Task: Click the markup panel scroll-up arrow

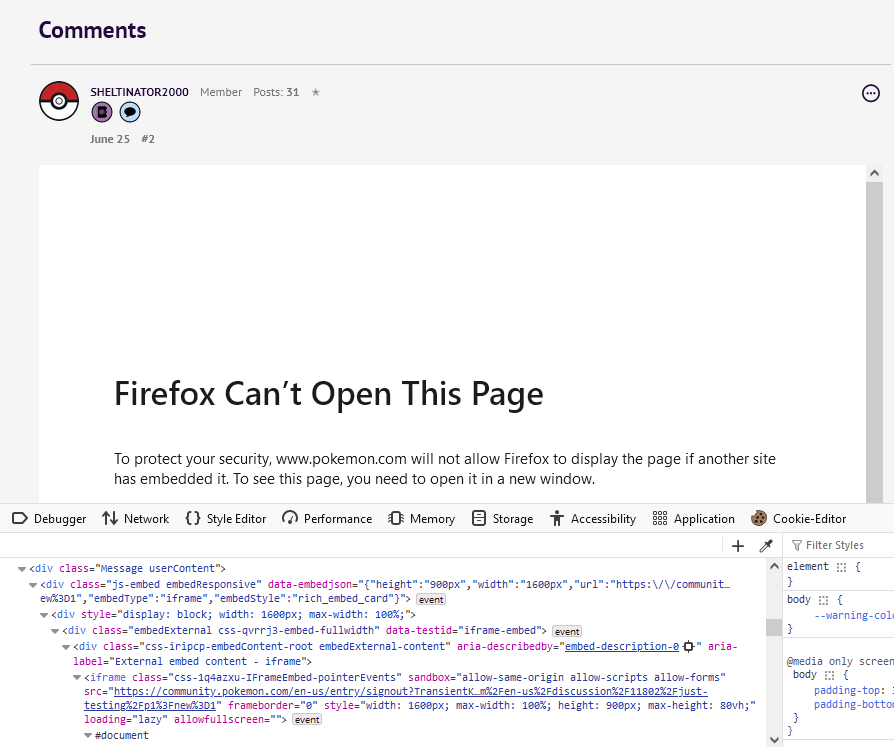Action: pos(774,566)
